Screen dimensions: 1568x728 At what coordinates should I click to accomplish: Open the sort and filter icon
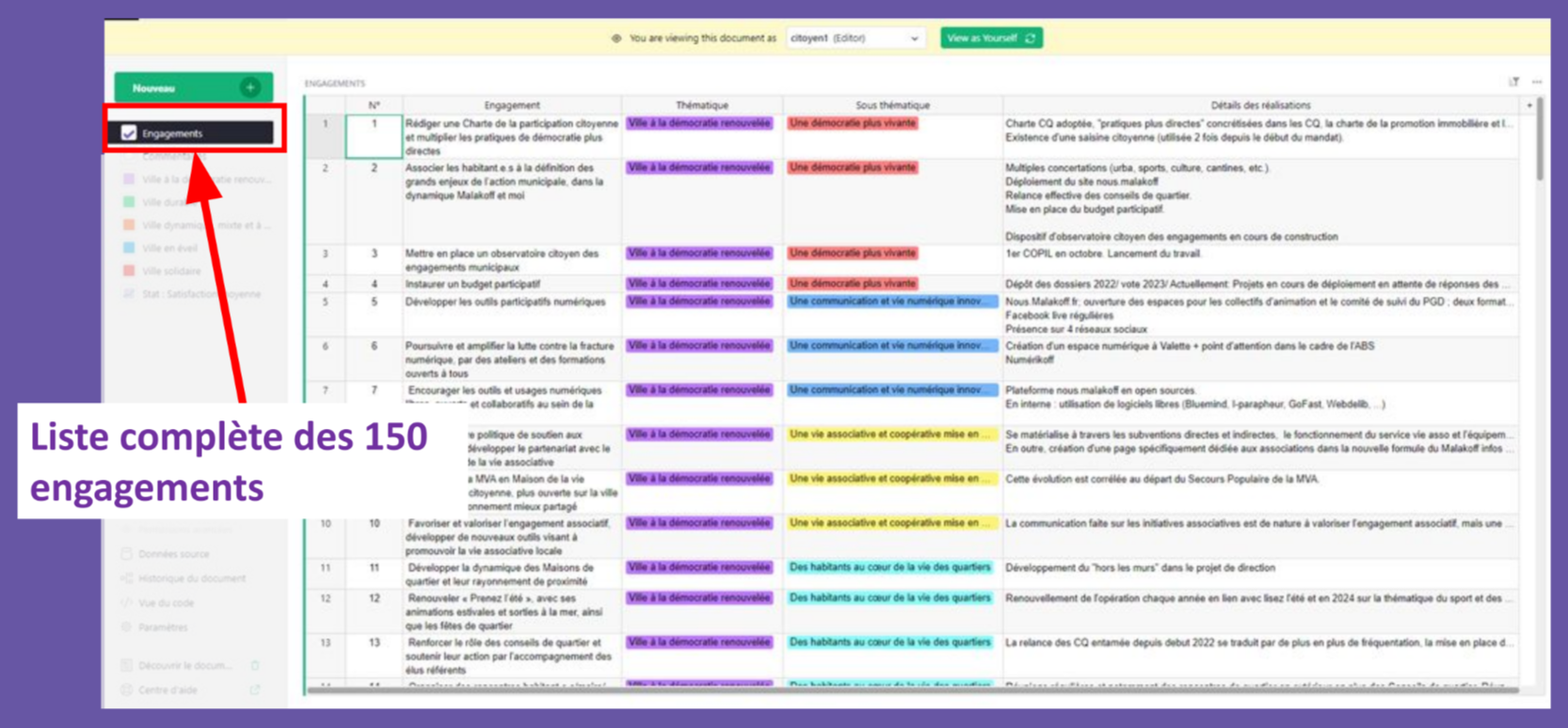point(1514,83)
